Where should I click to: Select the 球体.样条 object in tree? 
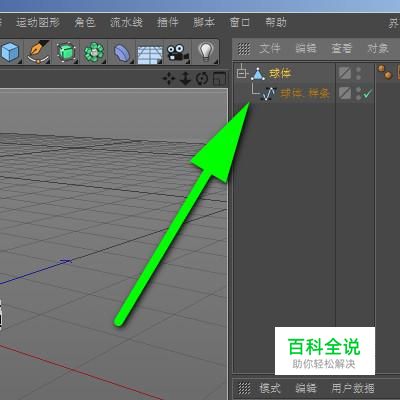point(305,93)
